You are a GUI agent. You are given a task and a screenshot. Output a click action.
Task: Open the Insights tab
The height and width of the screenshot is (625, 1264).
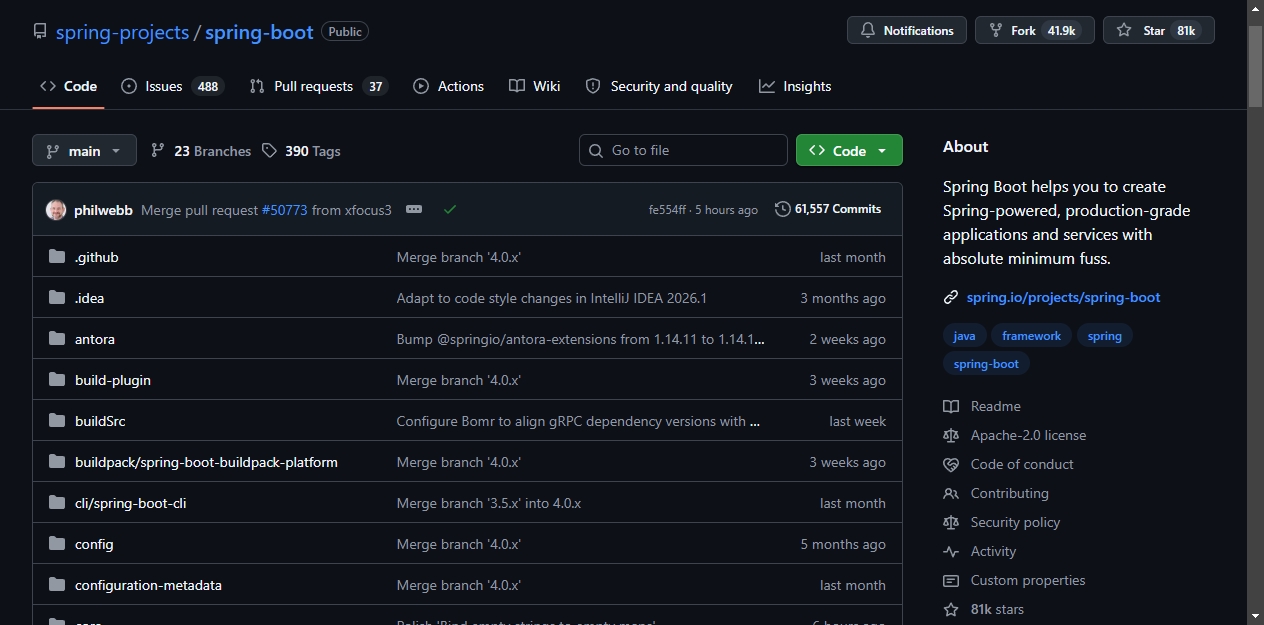pos(795,86)
